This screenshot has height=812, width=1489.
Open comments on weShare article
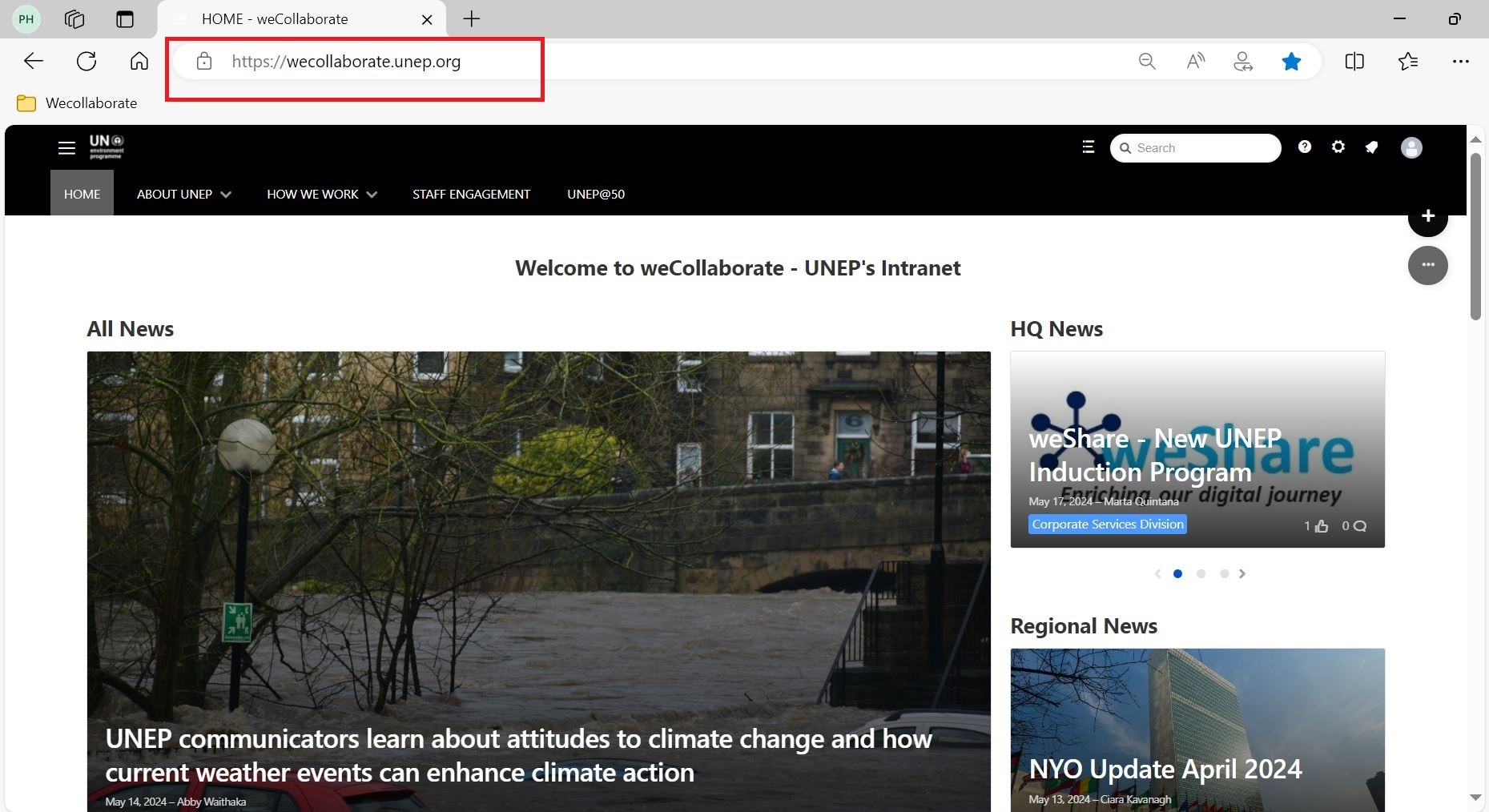1354,526
